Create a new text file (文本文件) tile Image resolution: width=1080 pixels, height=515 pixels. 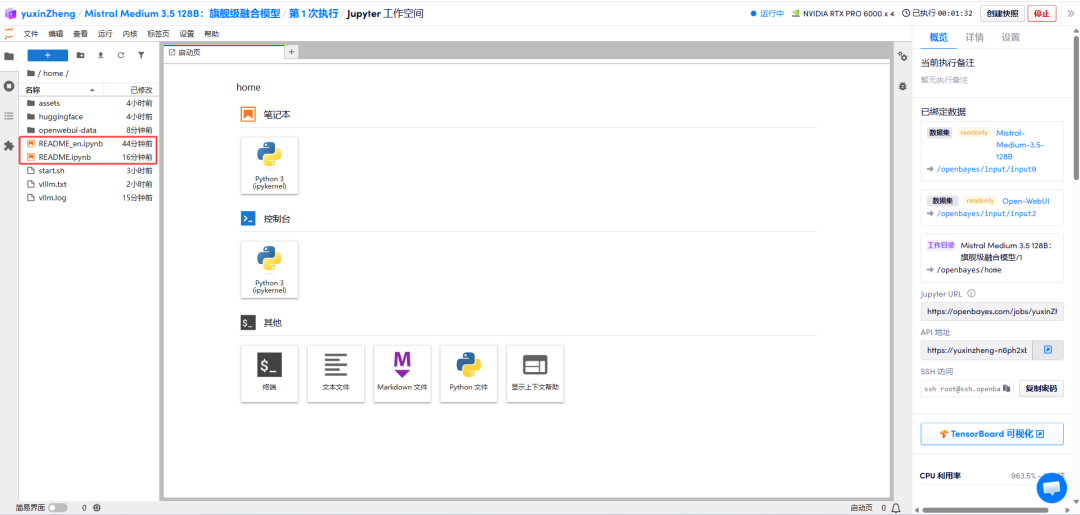point(335,373)
